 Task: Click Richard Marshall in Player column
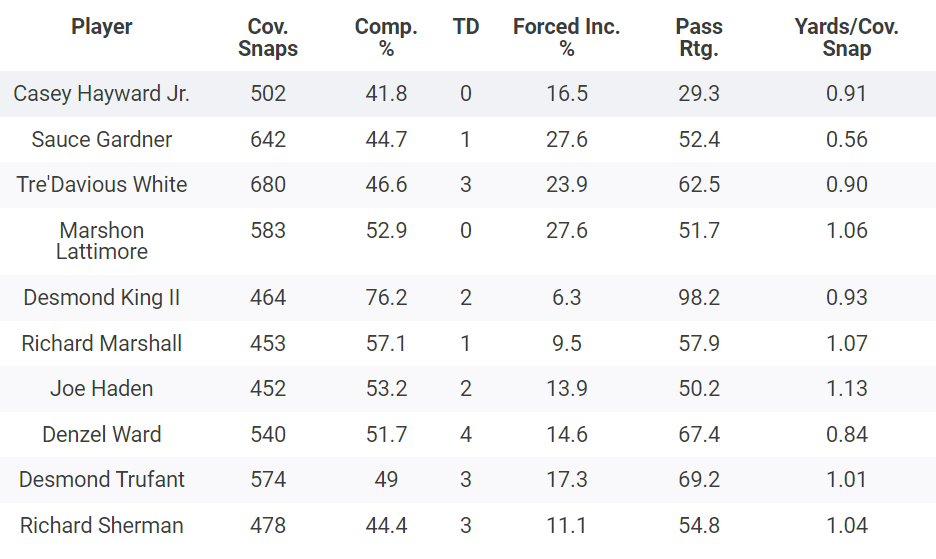click(102, 344)
